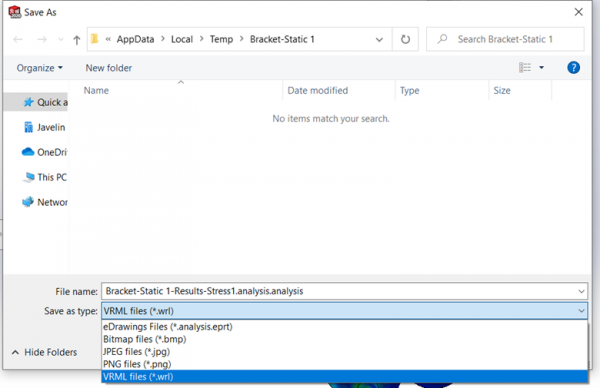The height and width of the screenshot is (388, 600).
Task: Open recent locations dropdown arrow
Action: 60,39
